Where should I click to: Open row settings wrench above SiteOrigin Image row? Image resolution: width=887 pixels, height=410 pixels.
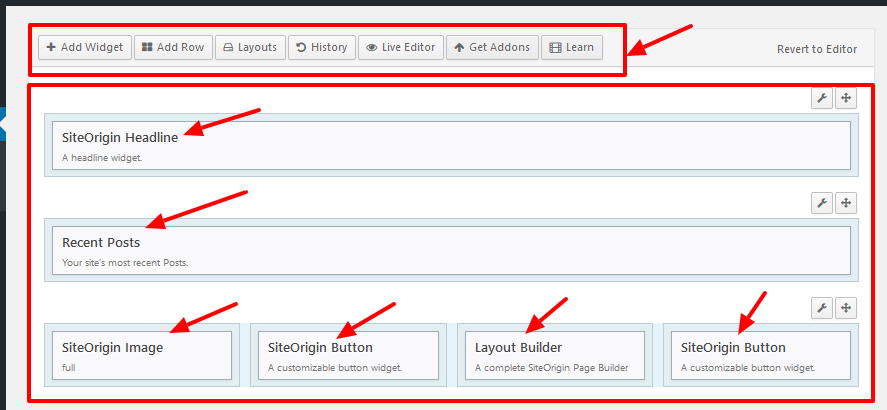click(x=822, y=308)
